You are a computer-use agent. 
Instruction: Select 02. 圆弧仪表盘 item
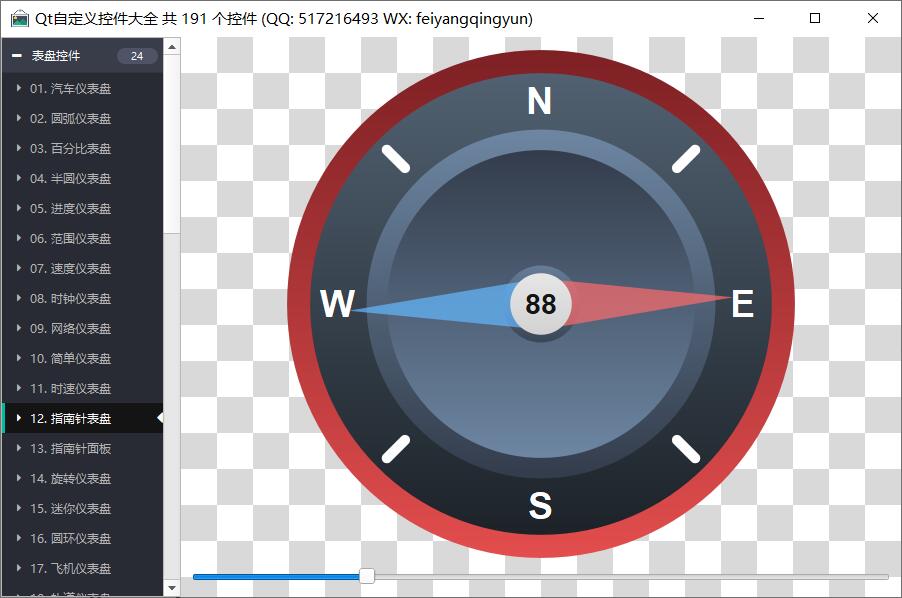pyautogui.click(x=70, y=119)
